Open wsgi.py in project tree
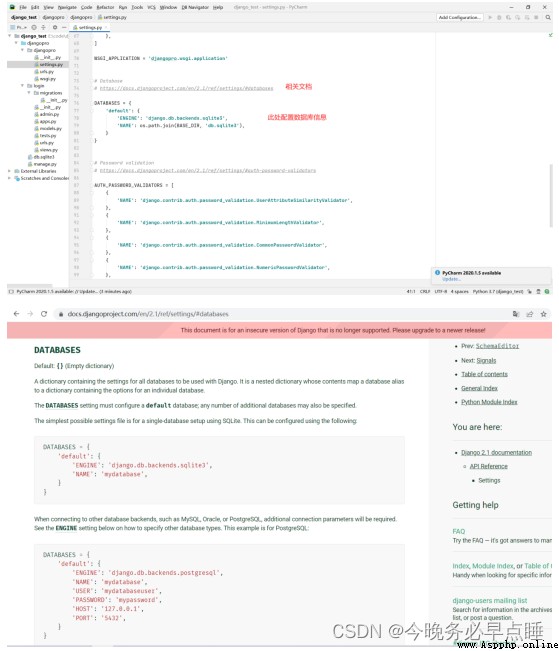Viewport: 559px width, 651px height. (x=45, y=79)
